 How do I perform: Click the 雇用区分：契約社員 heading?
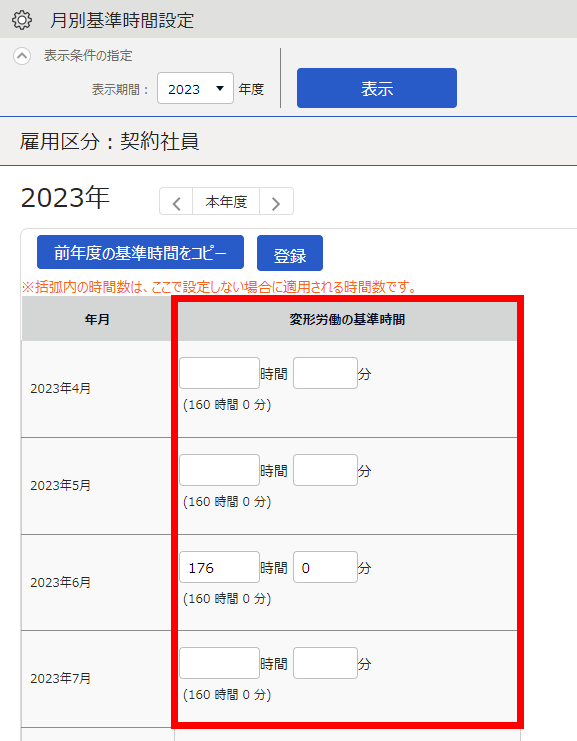110,141
